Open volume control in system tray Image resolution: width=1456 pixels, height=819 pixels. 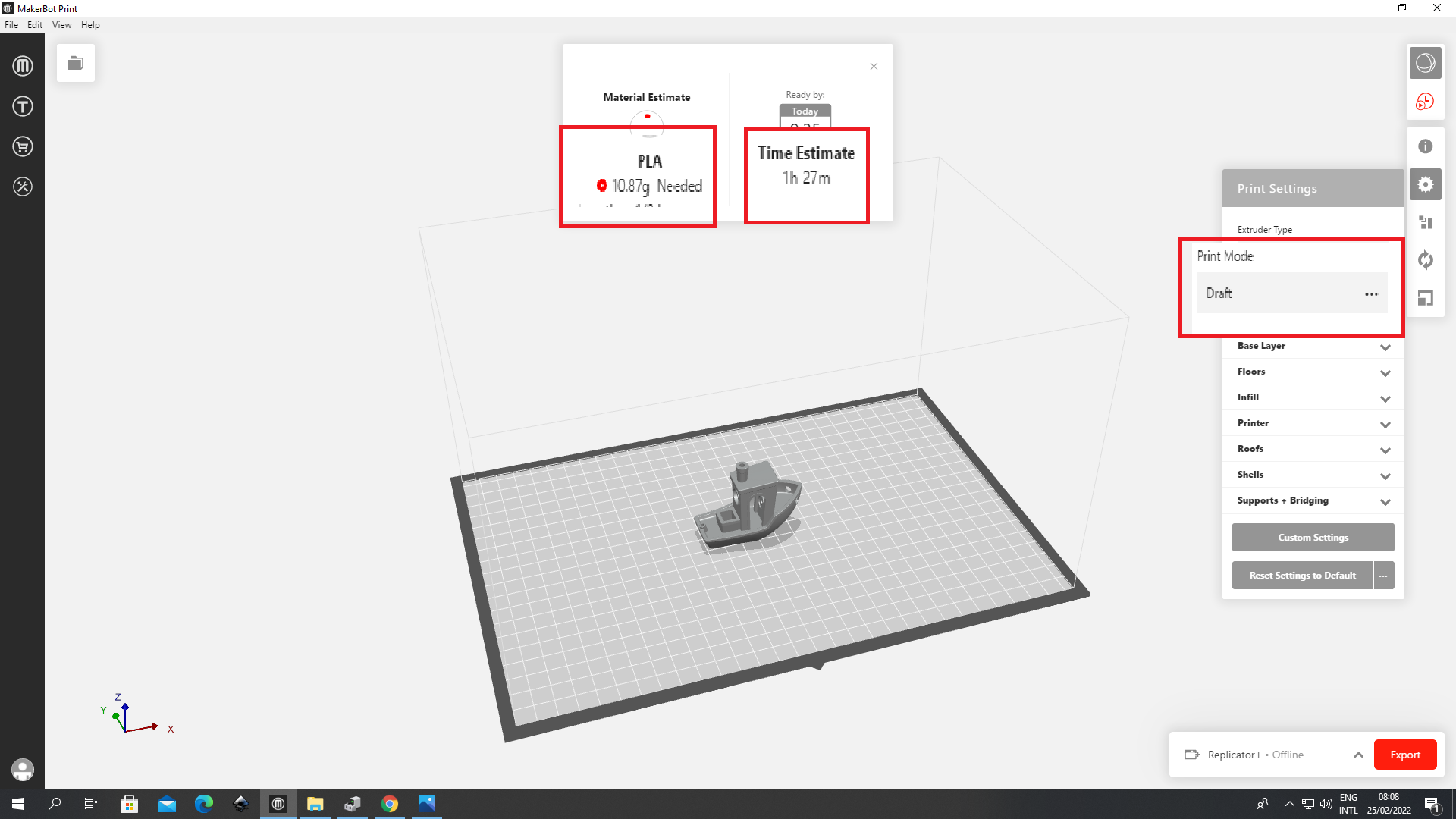[x=1326, y=804]
